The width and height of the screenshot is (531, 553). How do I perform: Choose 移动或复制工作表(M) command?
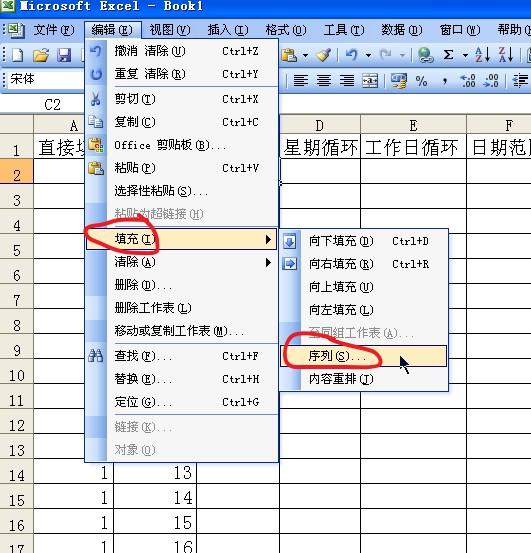181,331
